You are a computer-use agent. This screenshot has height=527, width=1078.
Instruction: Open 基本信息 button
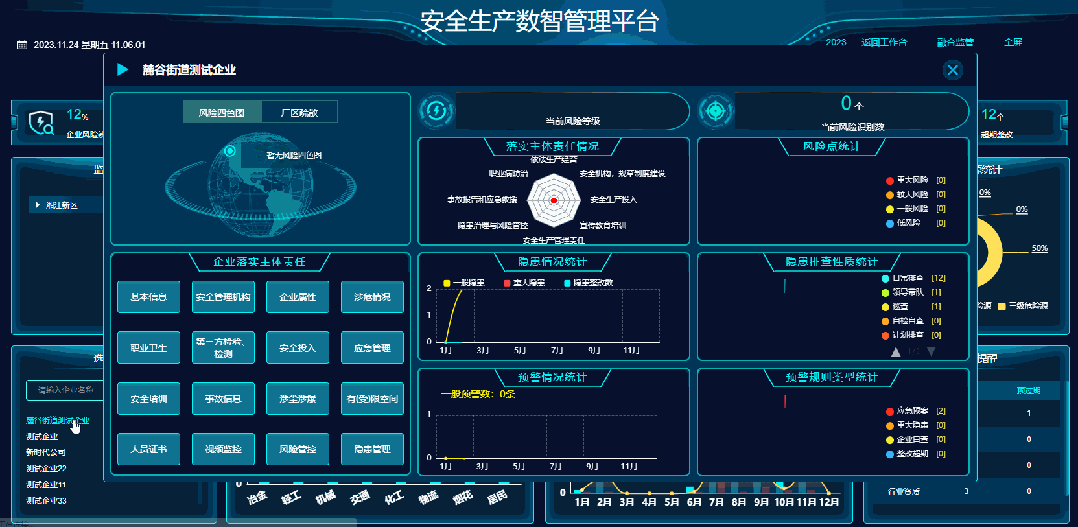tap(148, 297)
